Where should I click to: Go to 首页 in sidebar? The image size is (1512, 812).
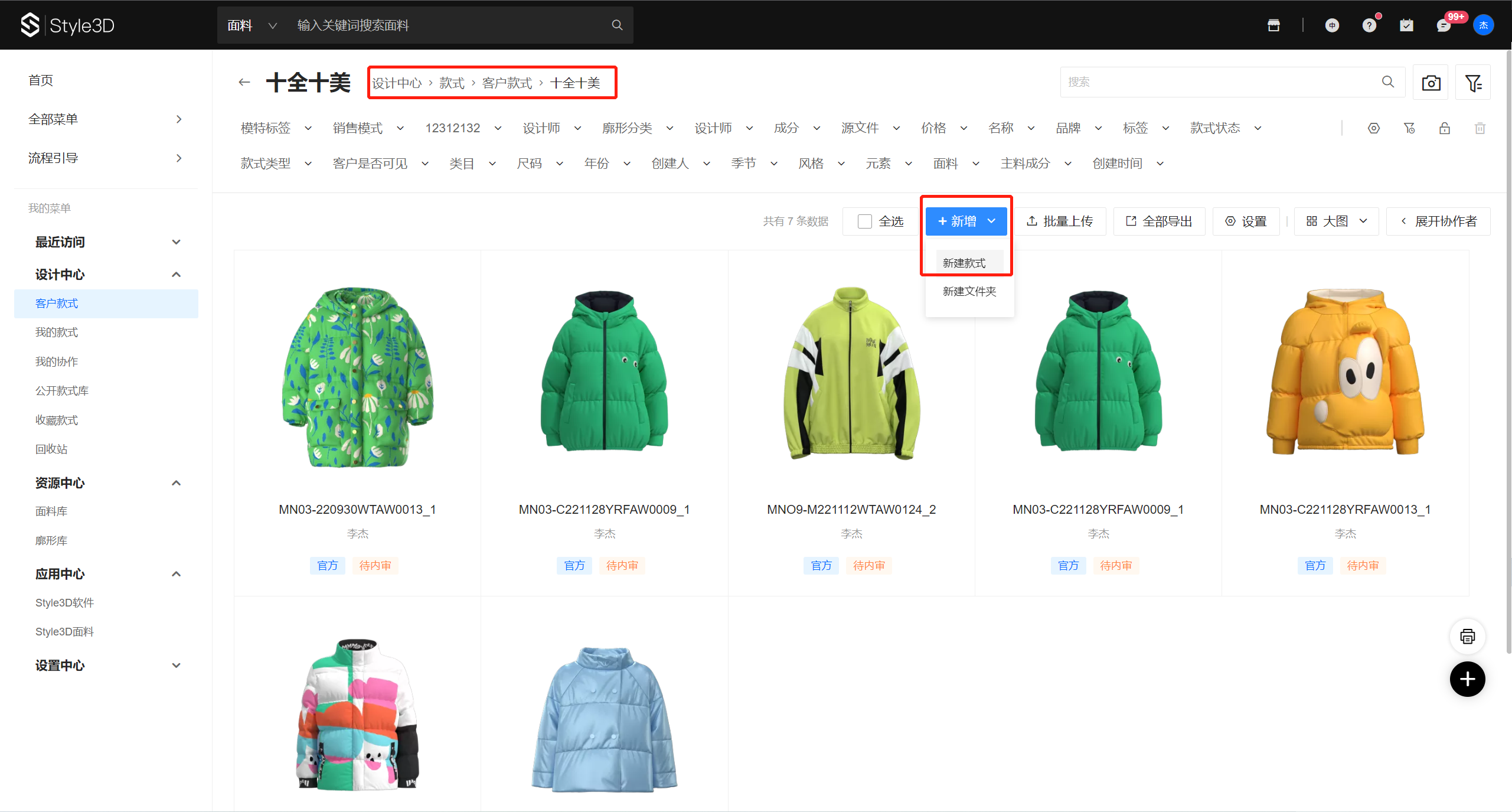click(41, 80)
